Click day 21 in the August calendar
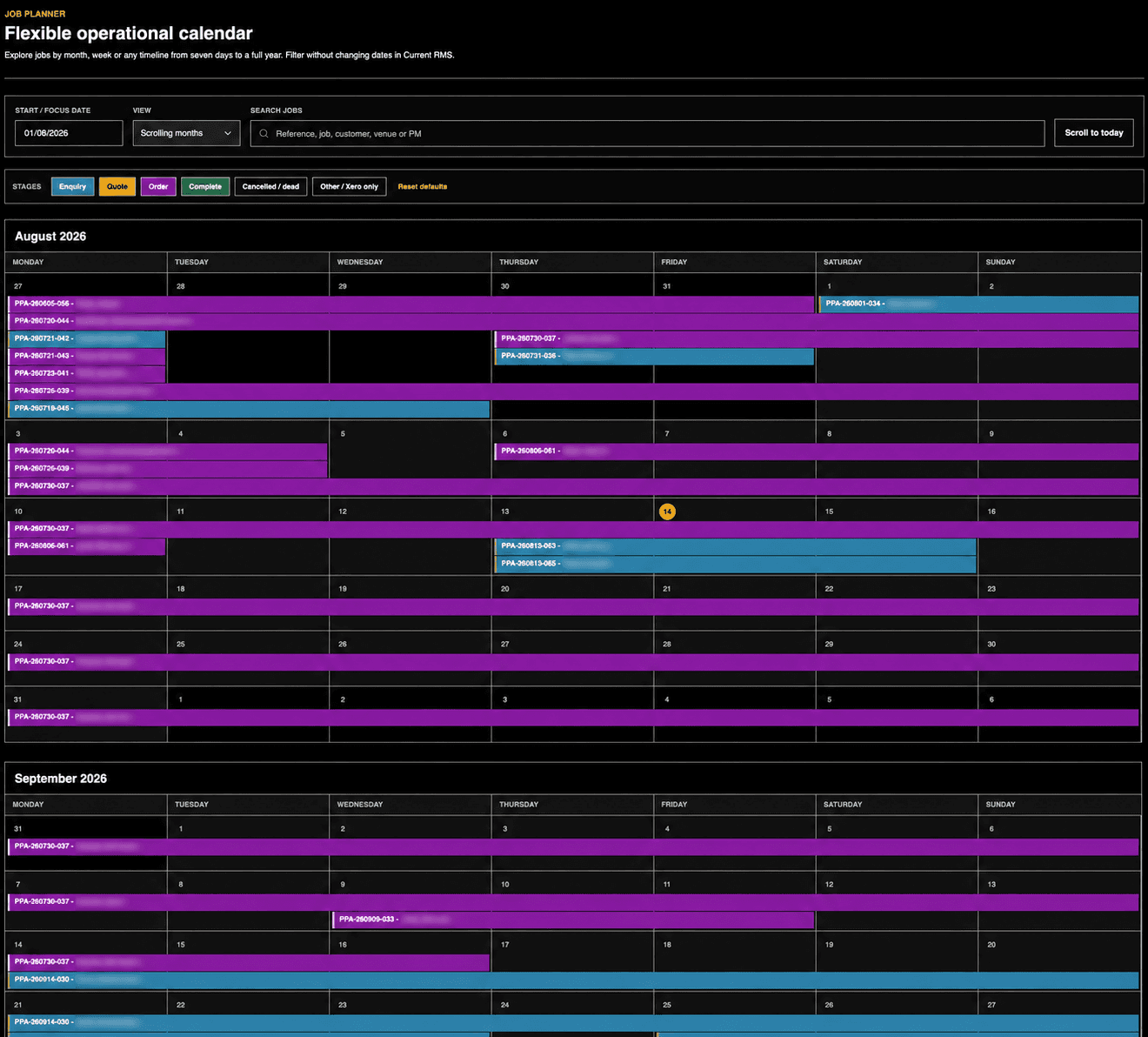This screenshot has height=1037, width=1148. coord(667,589)
